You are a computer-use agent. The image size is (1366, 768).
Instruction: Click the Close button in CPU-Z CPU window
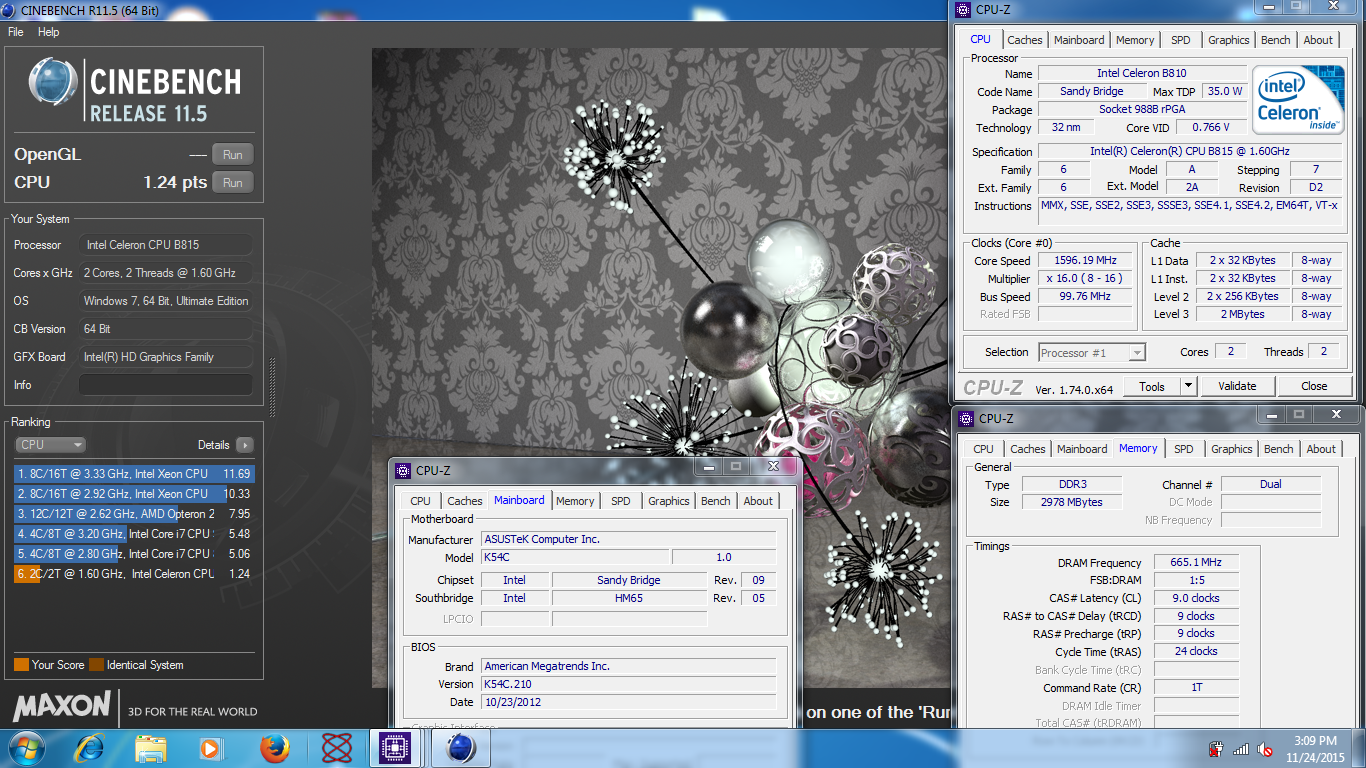click(1314, 386)
